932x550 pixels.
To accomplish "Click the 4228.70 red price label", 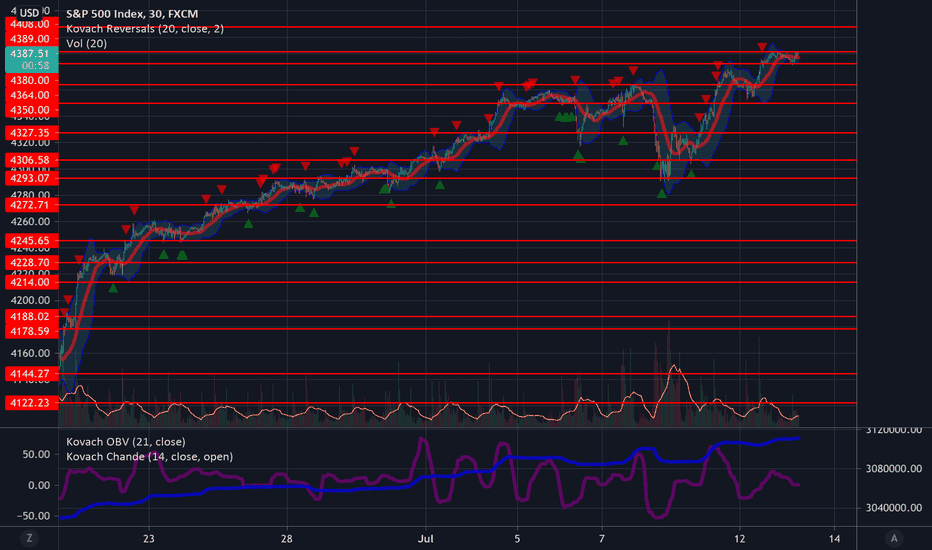I will click(x=32, y=263).
